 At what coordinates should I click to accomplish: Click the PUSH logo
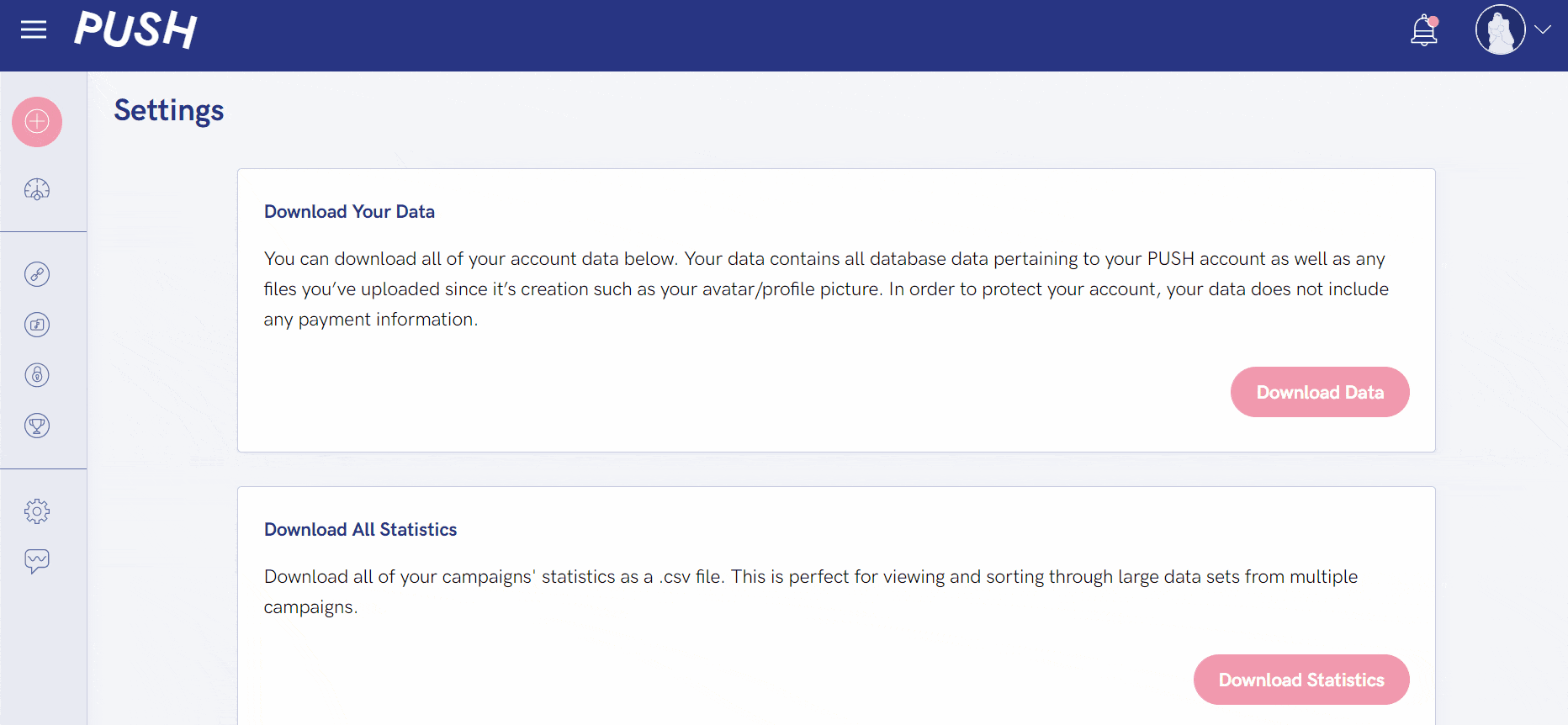click(135, 30)
